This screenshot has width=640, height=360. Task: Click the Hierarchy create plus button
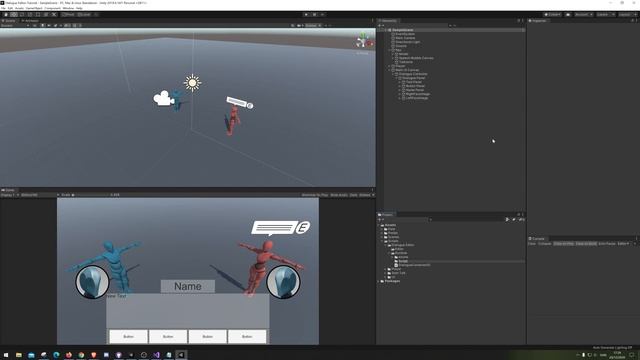(x=380, y=25)
